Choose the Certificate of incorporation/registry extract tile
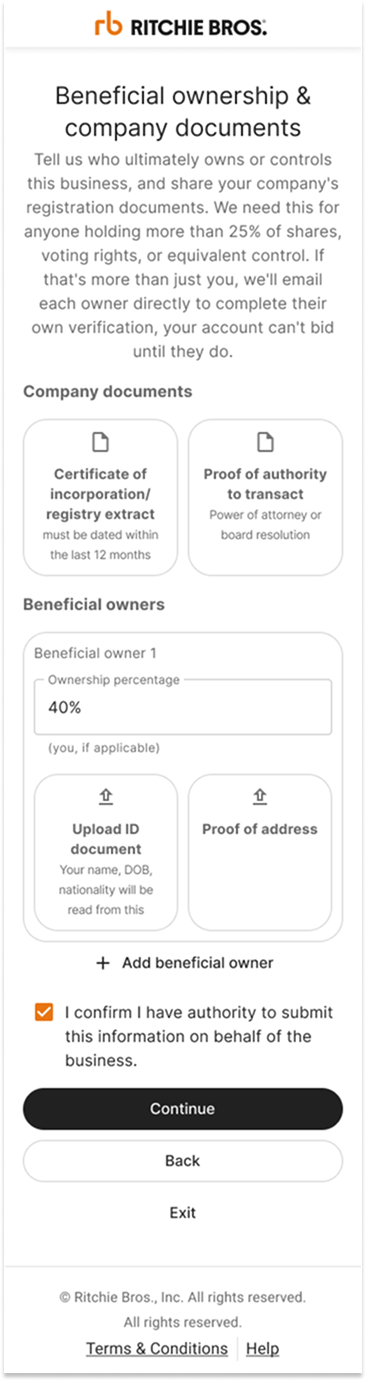366x1381 pixels. click(x=101, y=497)
